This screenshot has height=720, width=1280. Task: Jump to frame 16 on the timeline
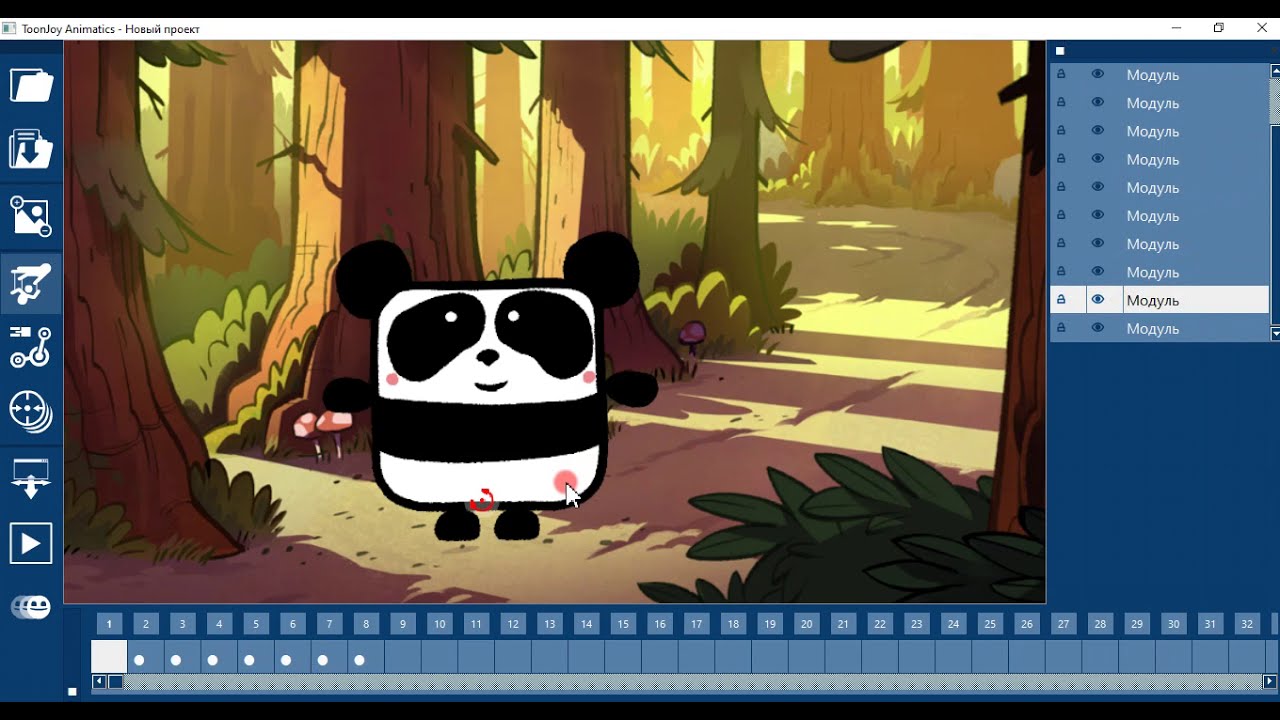point(660,624)
